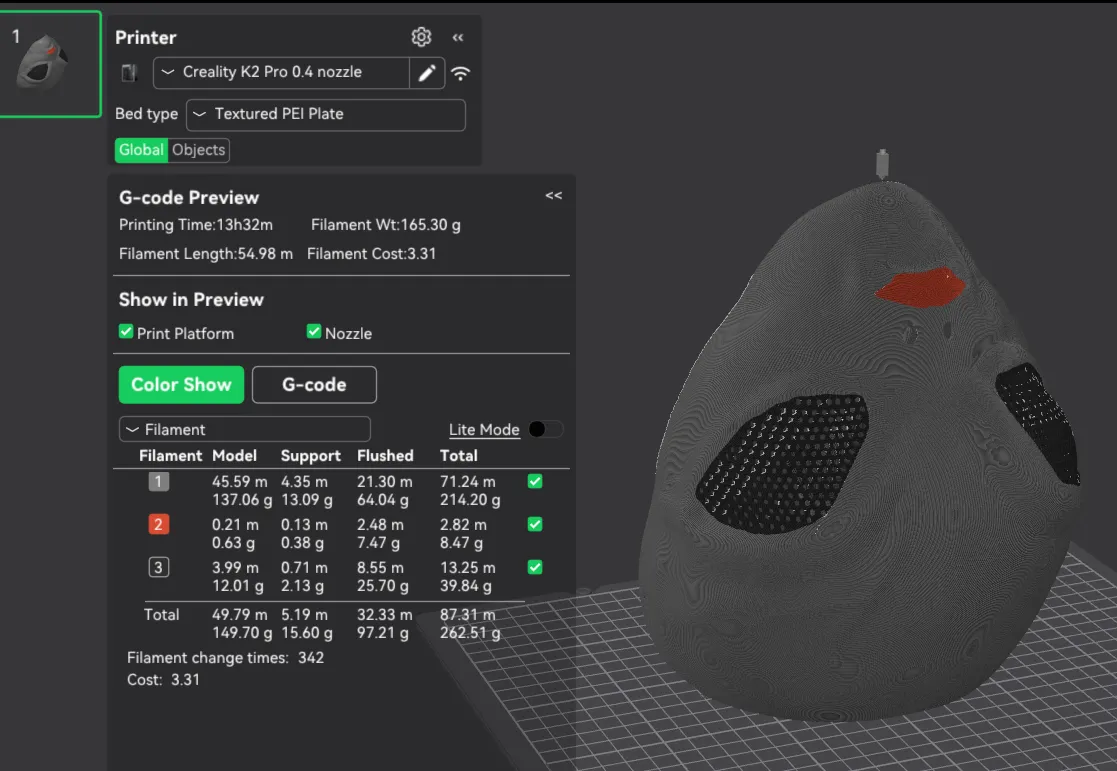Collapse the G-code Preview panel
The width and height of the screenshot is (1117, 771).
[x=554, y=195]
